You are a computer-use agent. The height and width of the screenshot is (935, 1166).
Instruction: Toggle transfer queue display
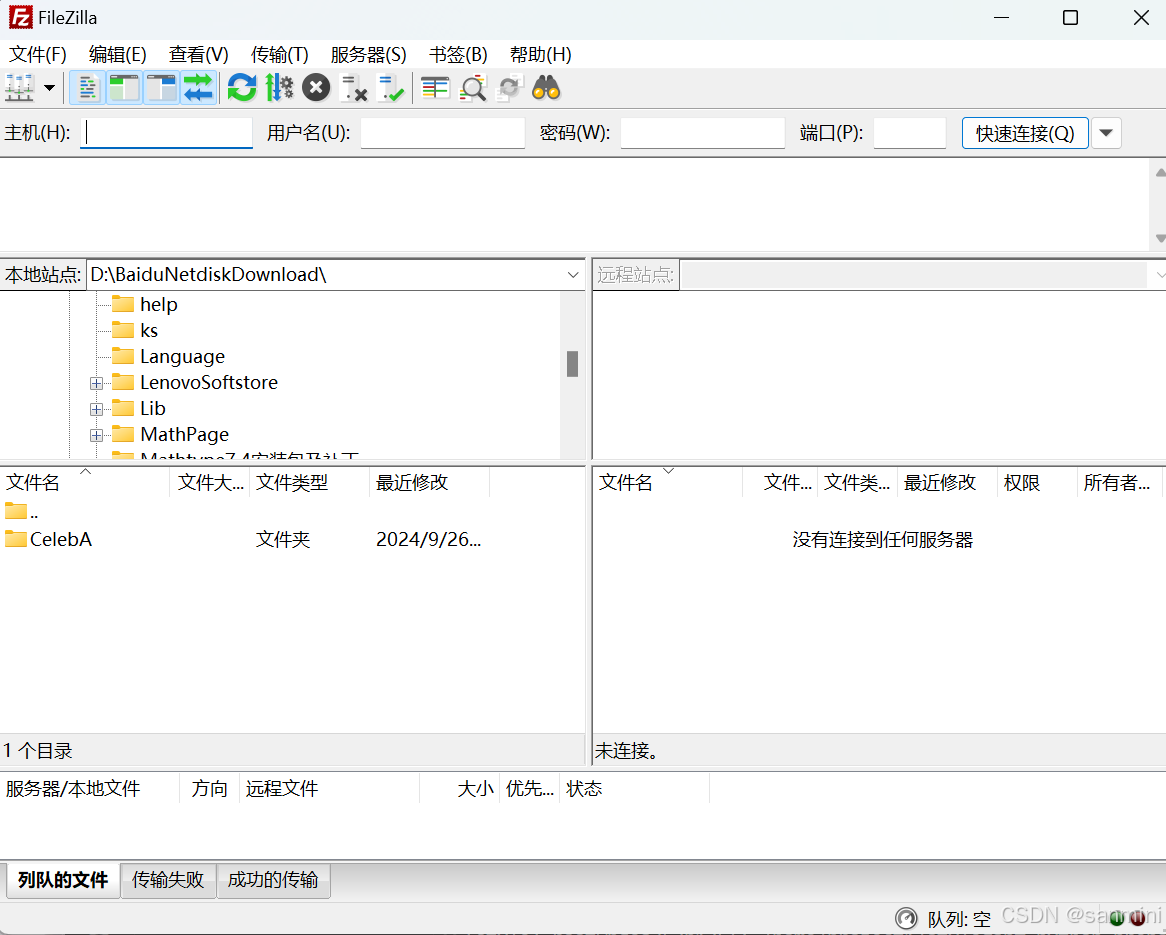click(x=198, y=88)
